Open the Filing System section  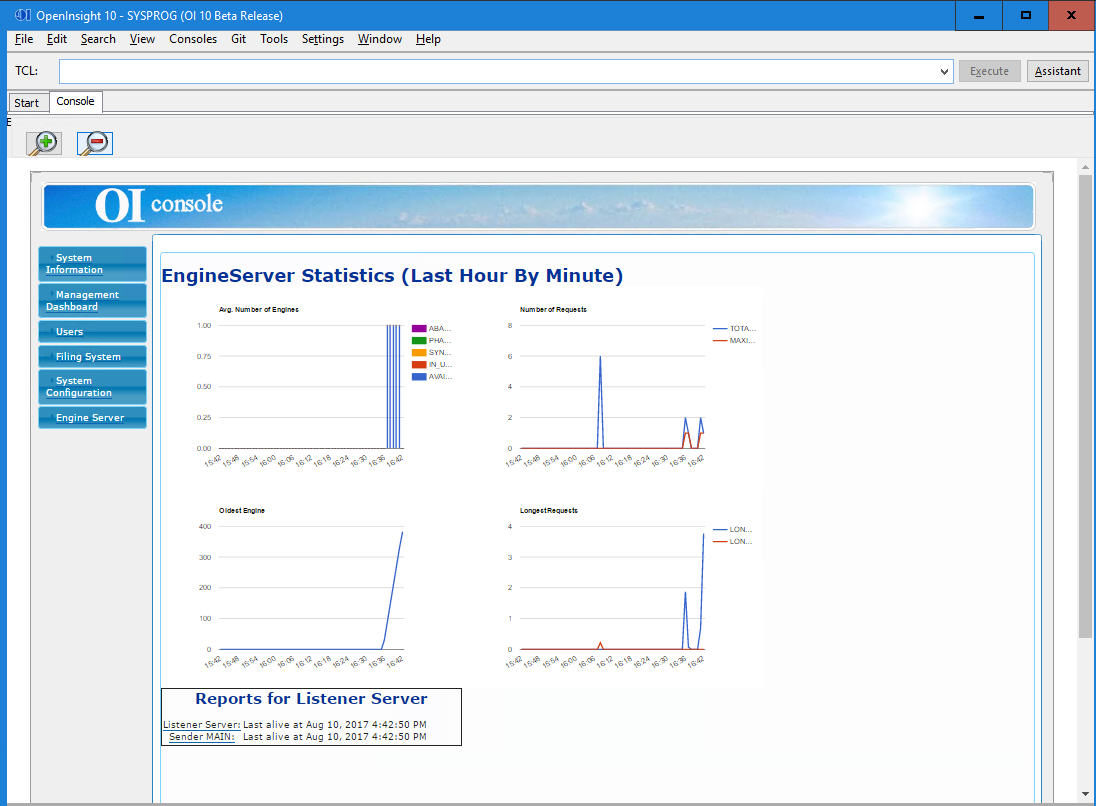(x=92, y=357)
